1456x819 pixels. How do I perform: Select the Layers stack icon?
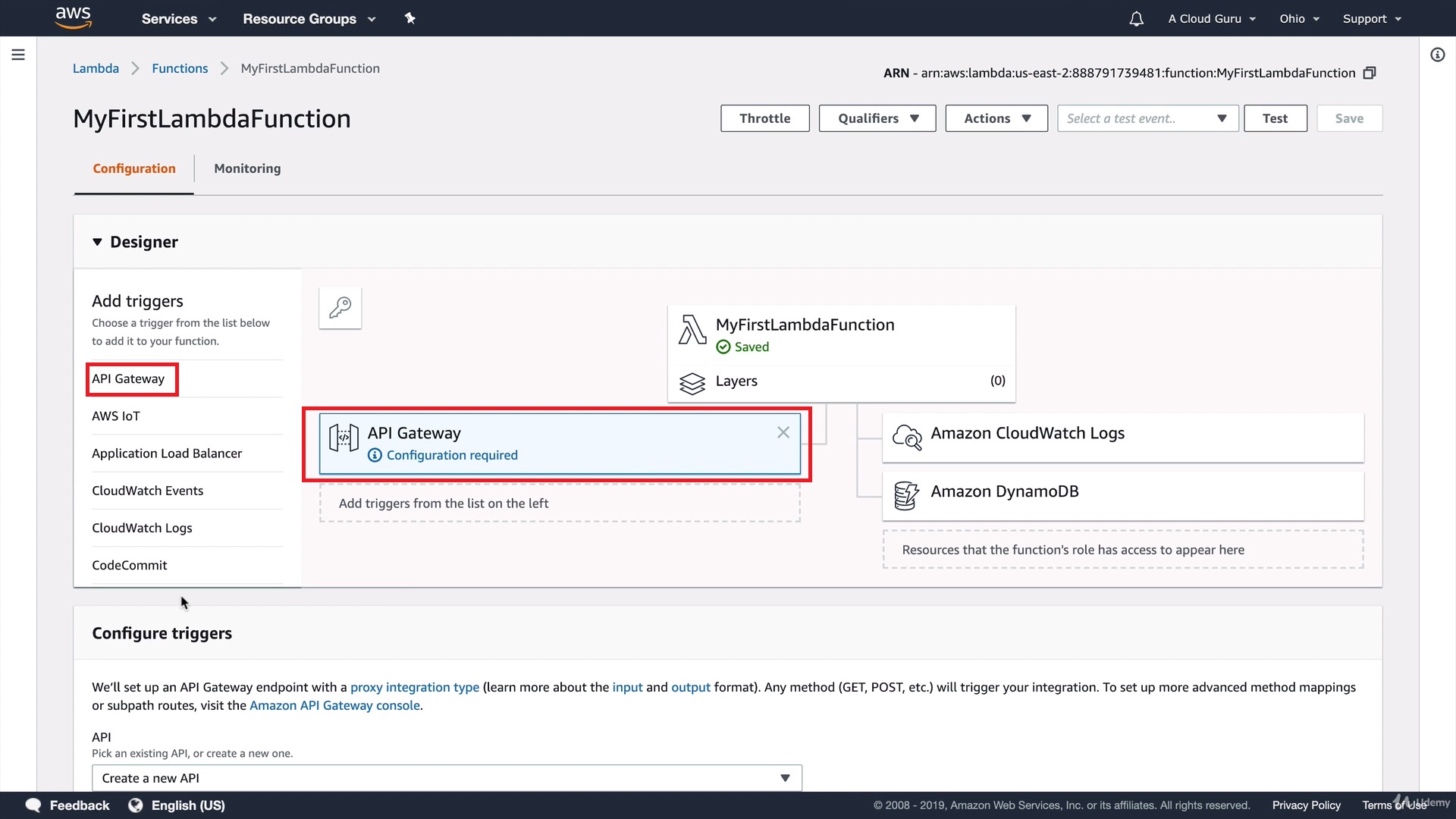pos(692,383)
